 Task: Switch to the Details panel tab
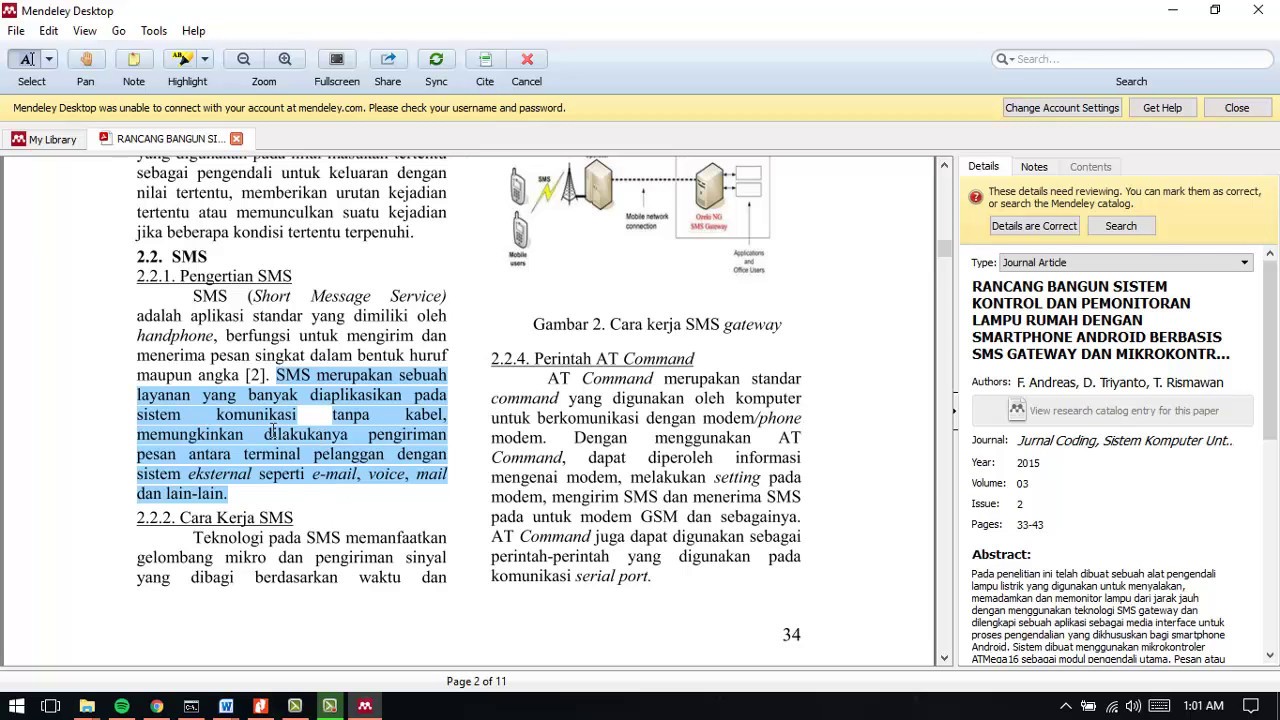point(983,167)
